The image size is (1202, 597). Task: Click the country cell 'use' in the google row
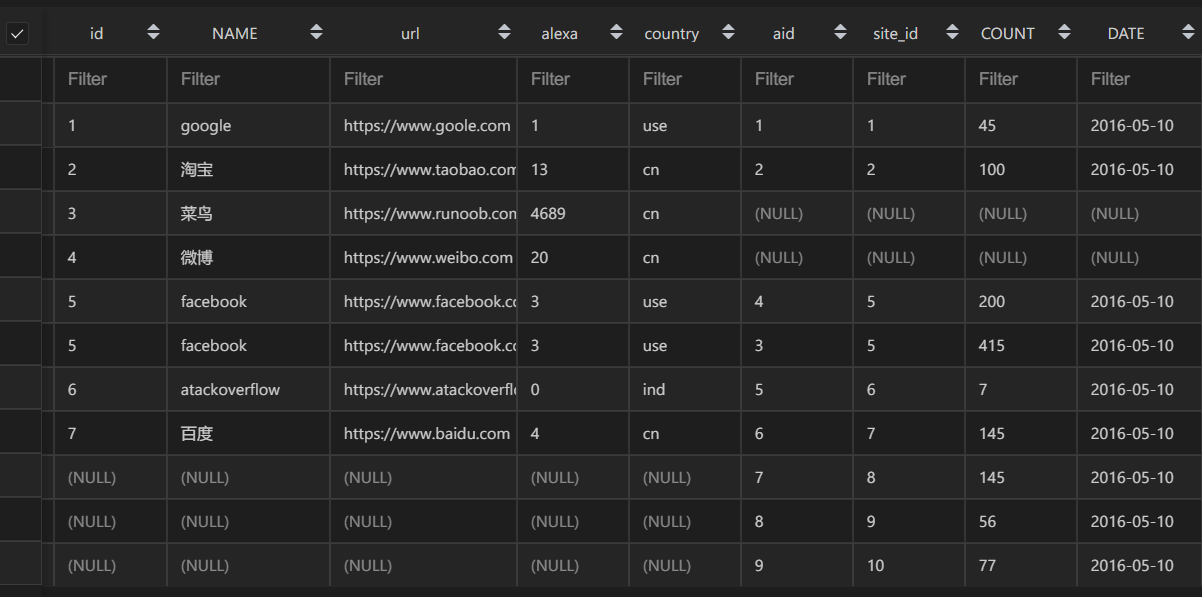685,126
